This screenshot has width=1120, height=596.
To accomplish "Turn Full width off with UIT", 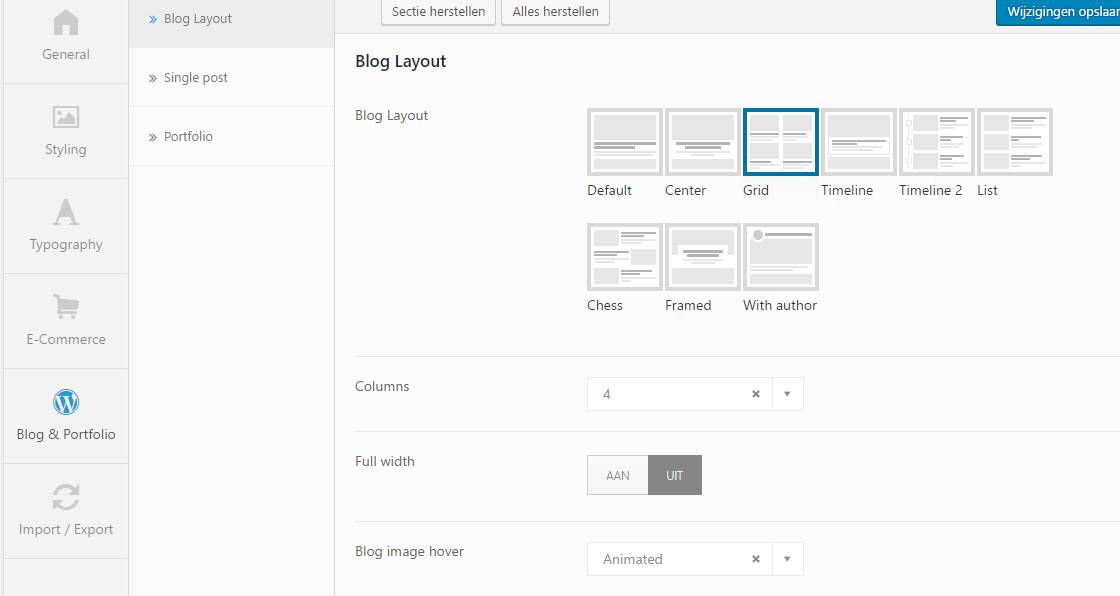I will coord(675,475).
